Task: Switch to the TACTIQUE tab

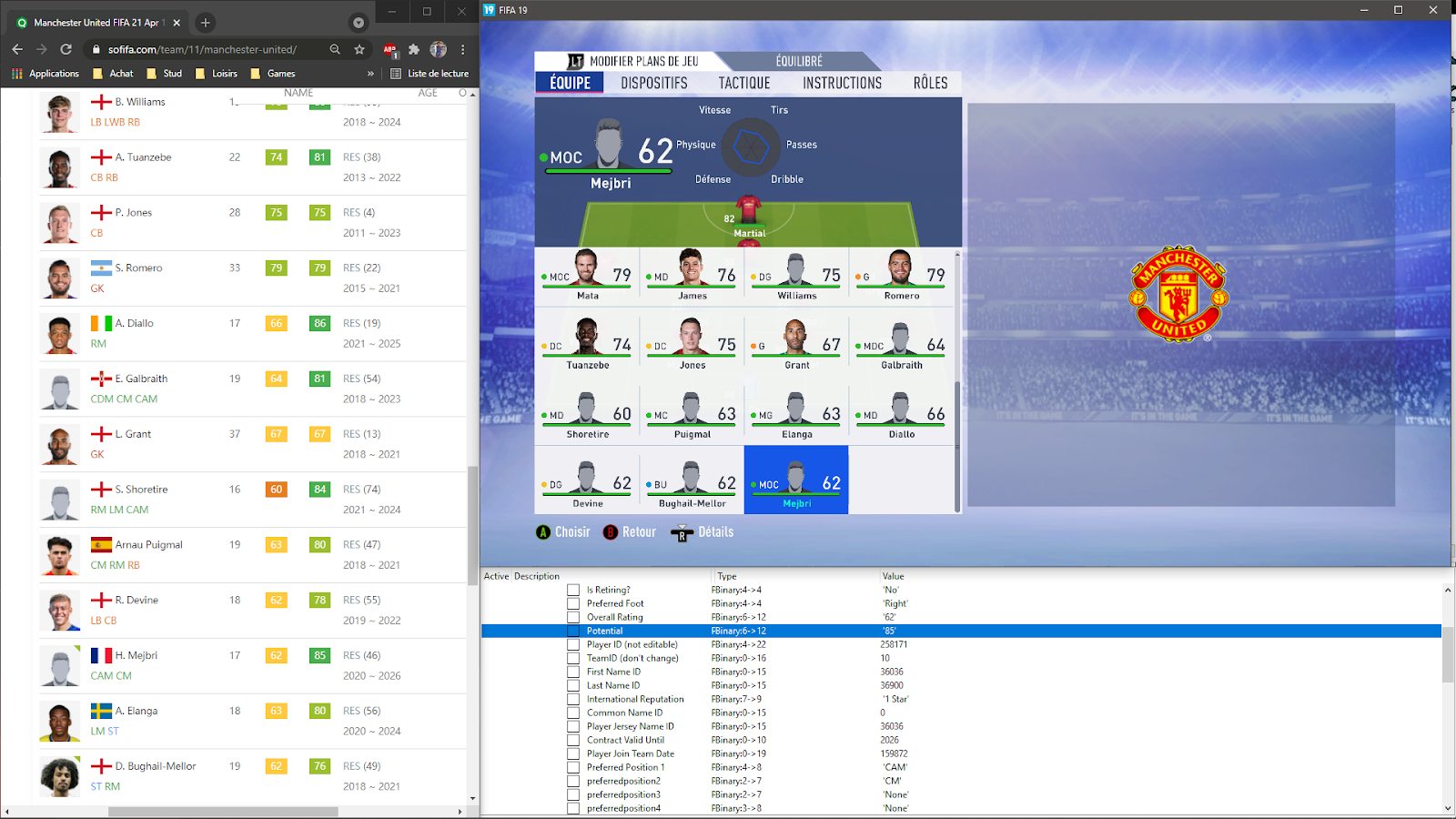Action: pyautogui.click(x=744, y=83)
